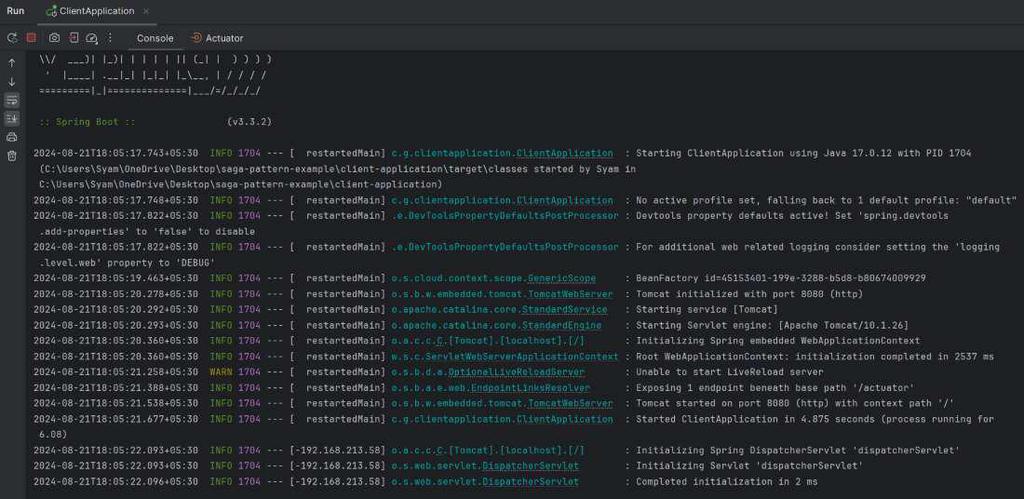The height and width of the screenshot is (499, 1024).
Task: Click timestamp '2024-08-21T18:05:19.463+05:30'
Action: [116, 278]
